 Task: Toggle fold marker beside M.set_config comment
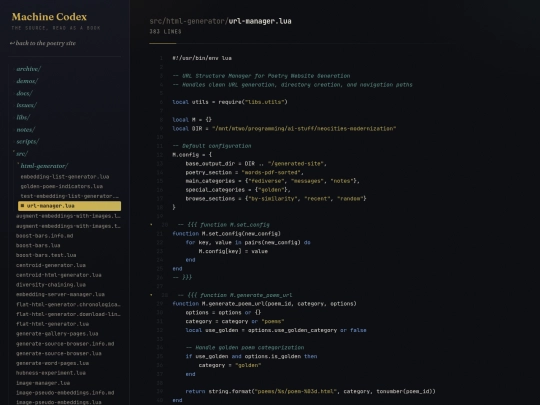pyautogui.click(x=151, y=225)
